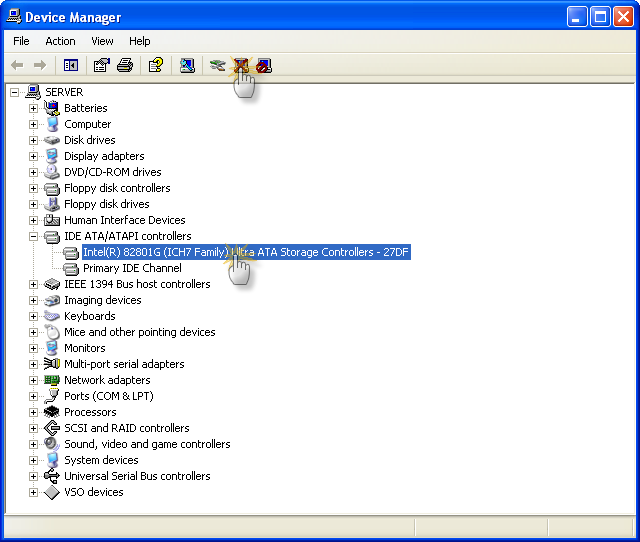Open Properties from the toolbar icon

(102, 65)
